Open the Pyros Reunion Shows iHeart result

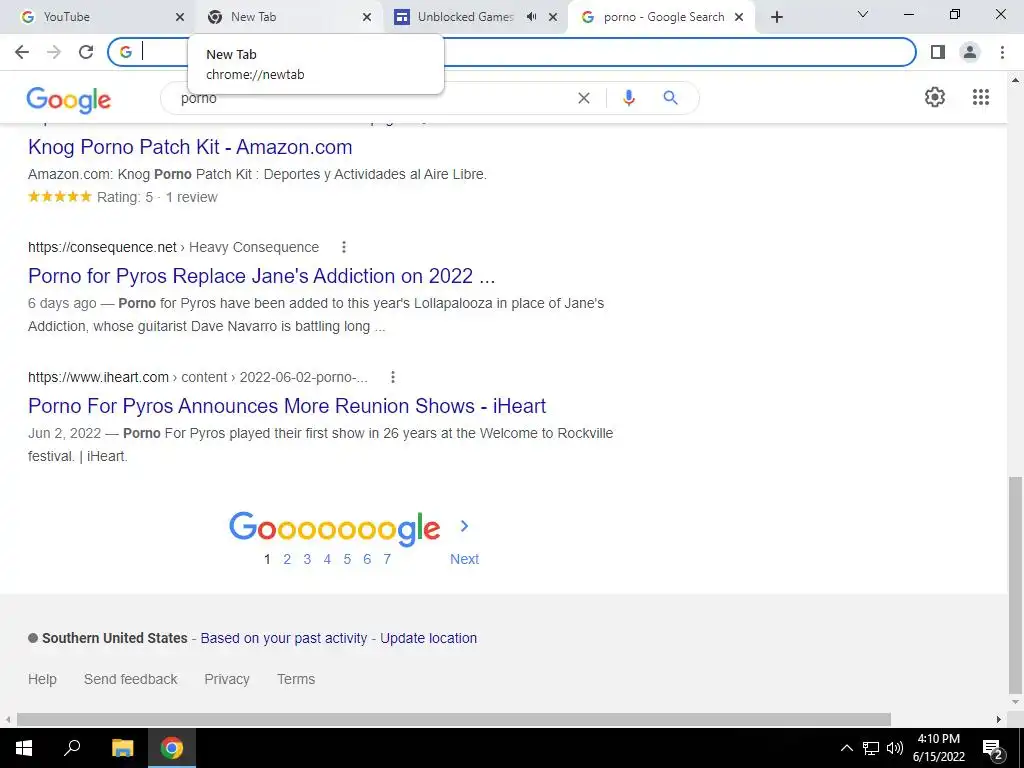click(287, 406)
